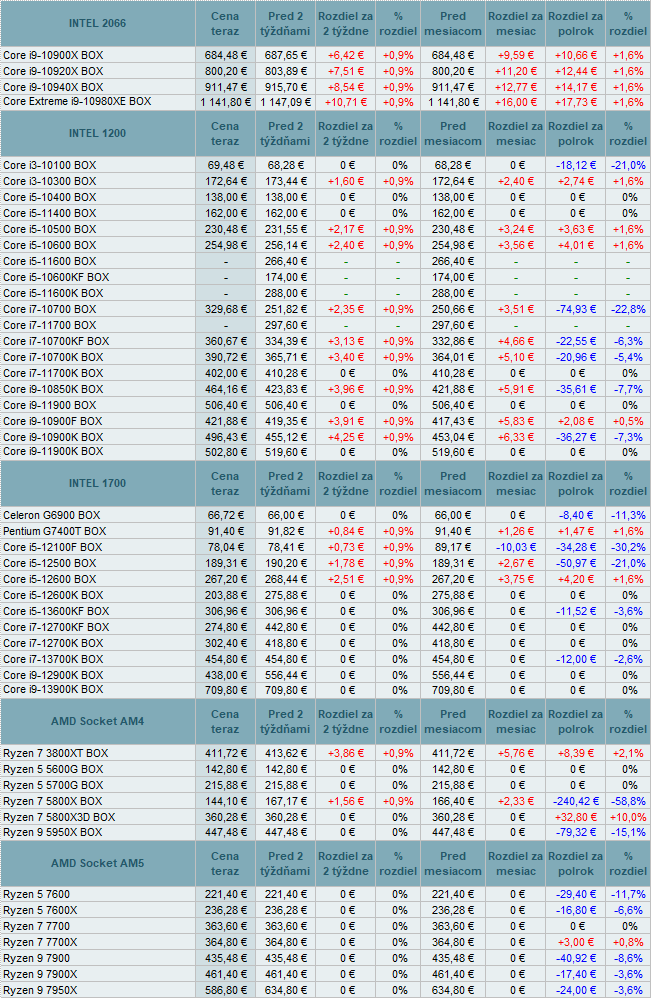
Task: Select row label Celeron G6900 BOX
Action: [52, 516]
